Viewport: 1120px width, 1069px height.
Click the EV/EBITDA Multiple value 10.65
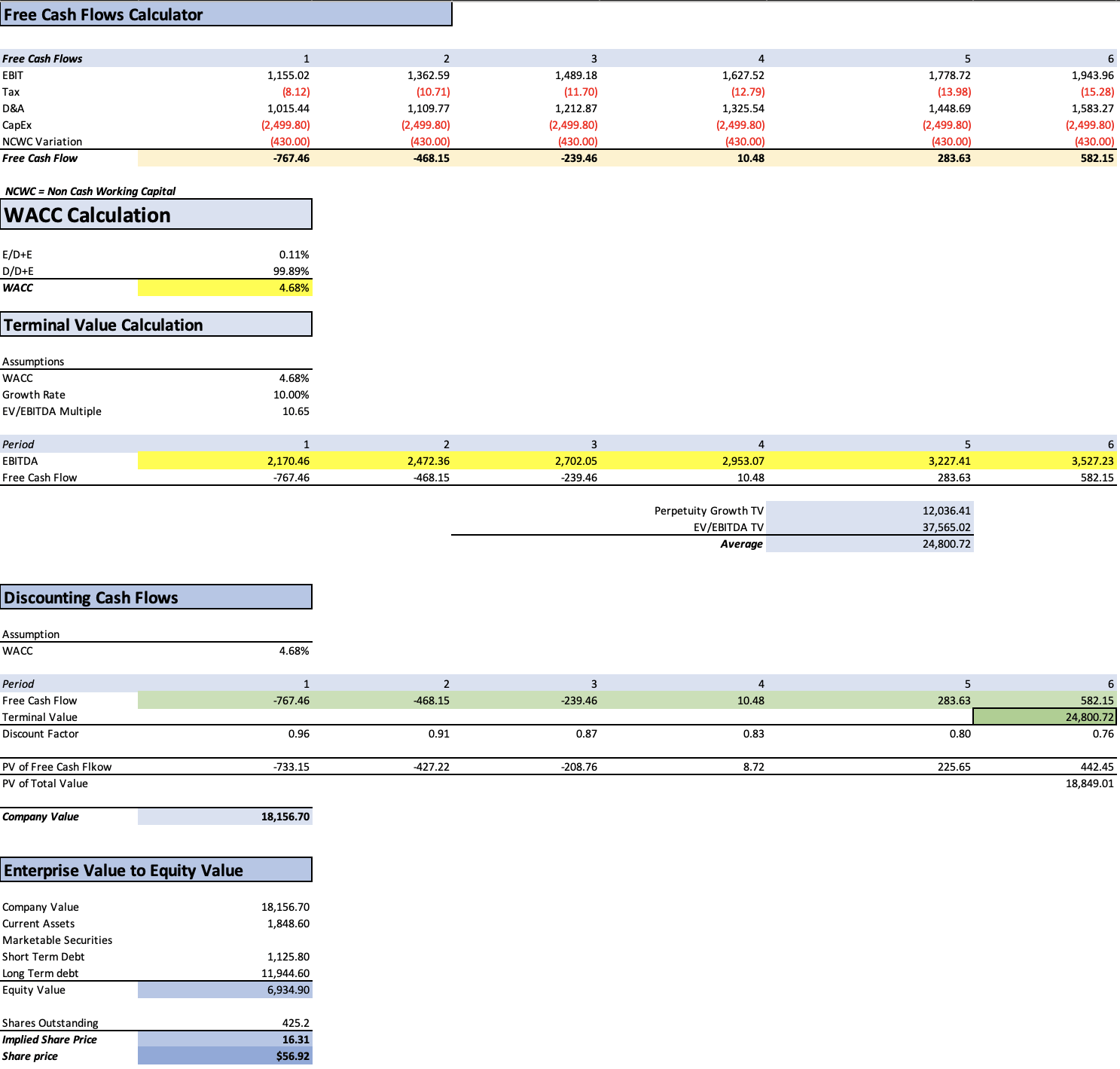pyautogui.click(x=295, y=411)
